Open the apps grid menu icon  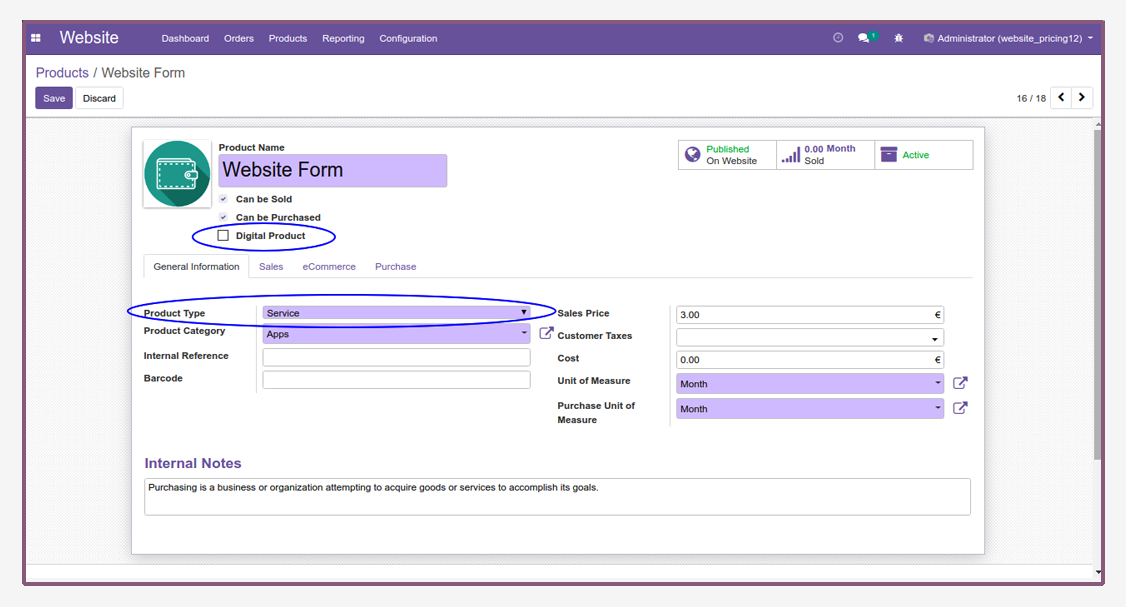point(36,38)
